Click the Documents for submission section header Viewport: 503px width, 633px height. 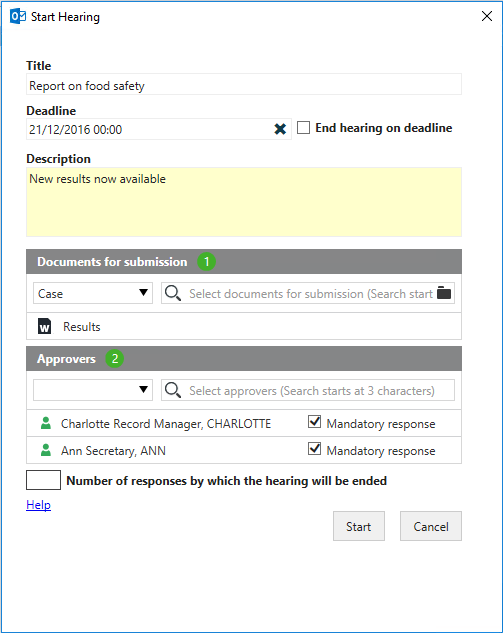pyautogui.click(x=244, y=262)
